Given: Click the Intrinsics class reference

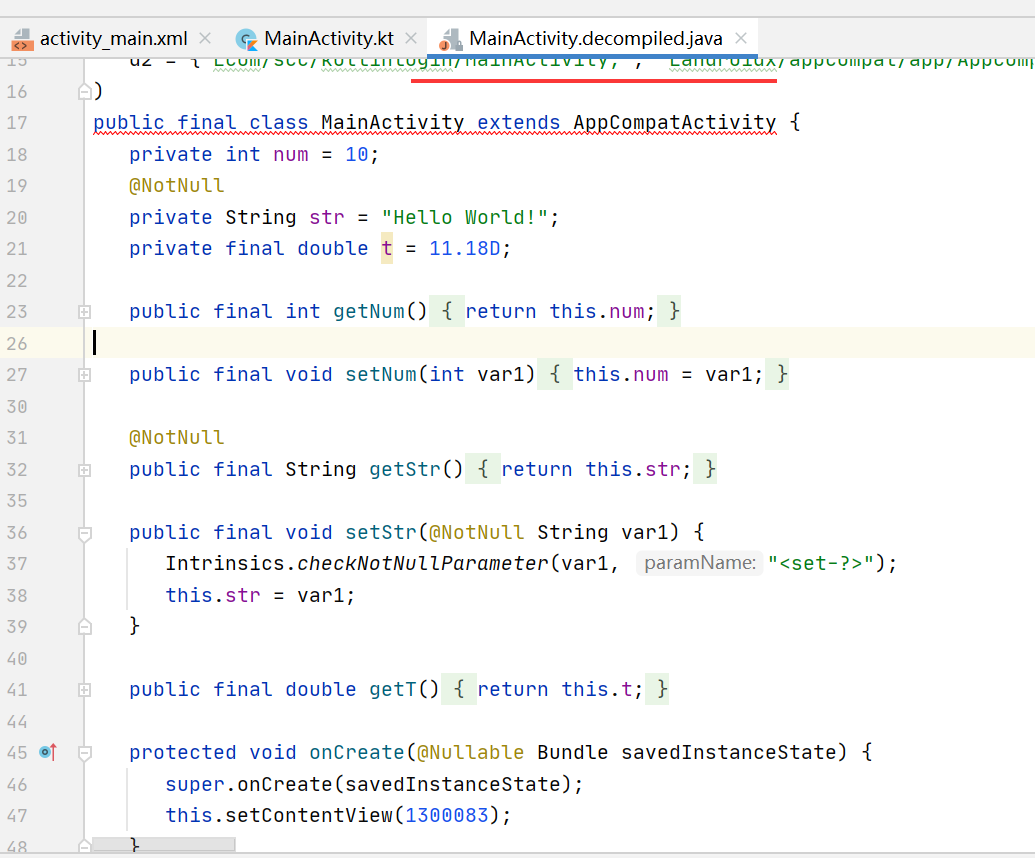Looking at the screenshot, I should [225, 563].
